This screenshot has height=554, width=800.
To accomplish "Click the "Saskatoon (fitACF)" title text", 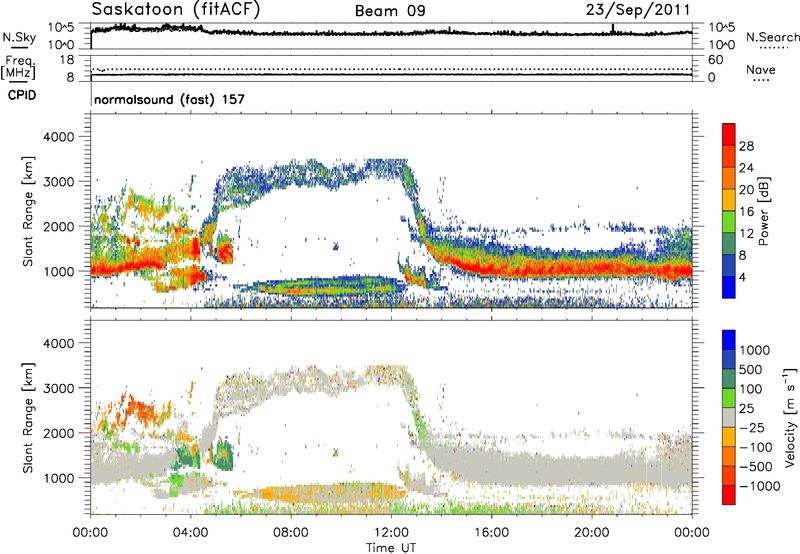I will [176, 9].
